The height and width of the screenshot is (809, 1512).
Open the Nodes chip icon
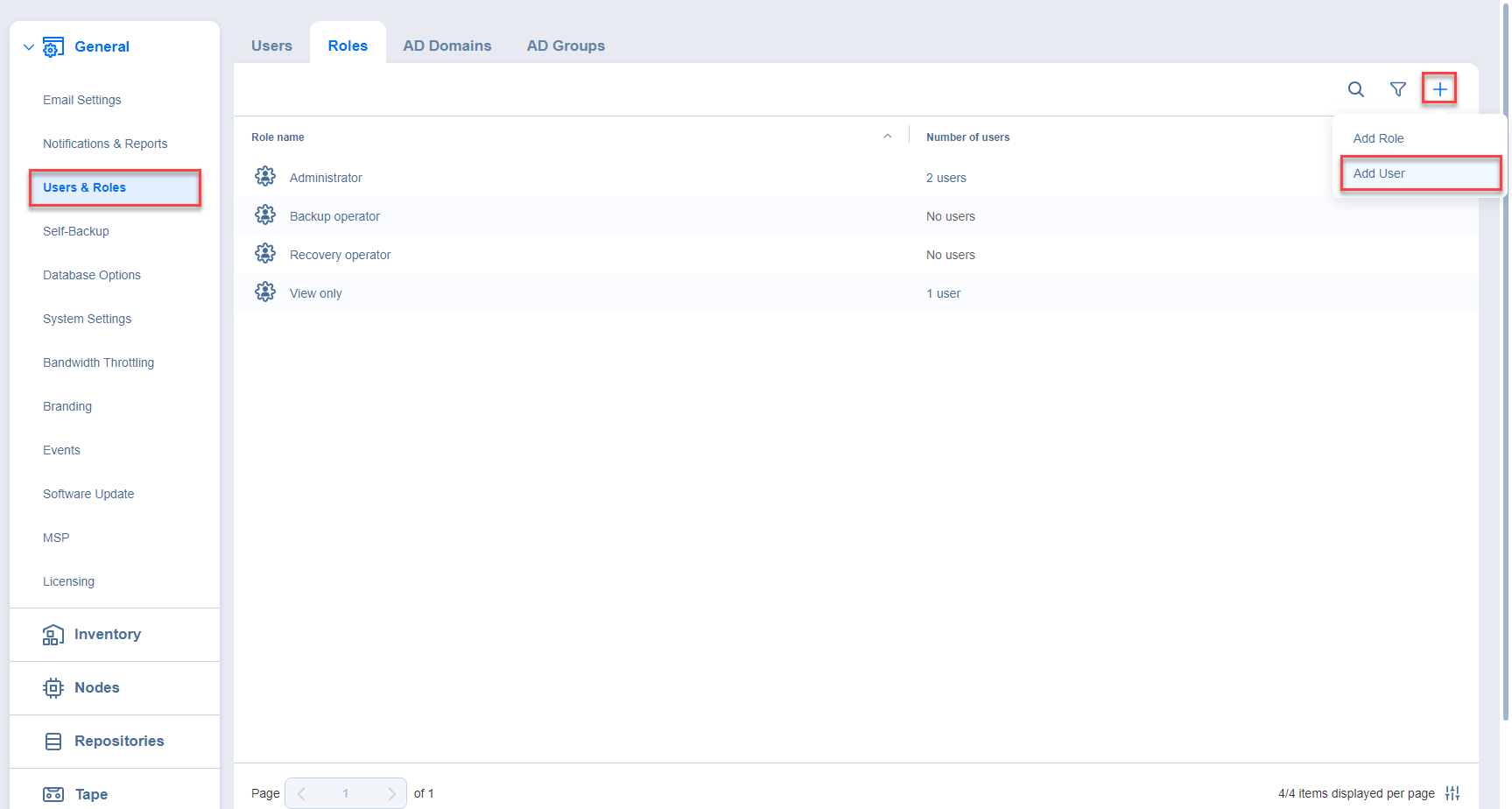tap(53, 688)
